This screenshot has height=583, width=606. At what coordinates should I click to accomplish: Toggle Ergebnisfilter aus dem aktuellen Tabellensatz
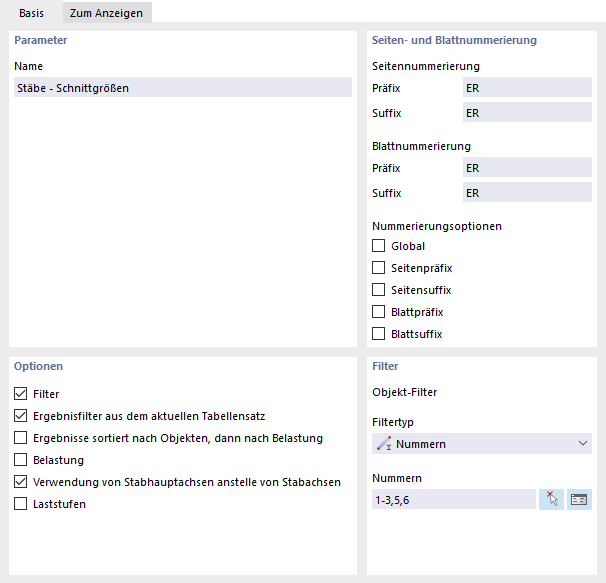pos(21,416)
